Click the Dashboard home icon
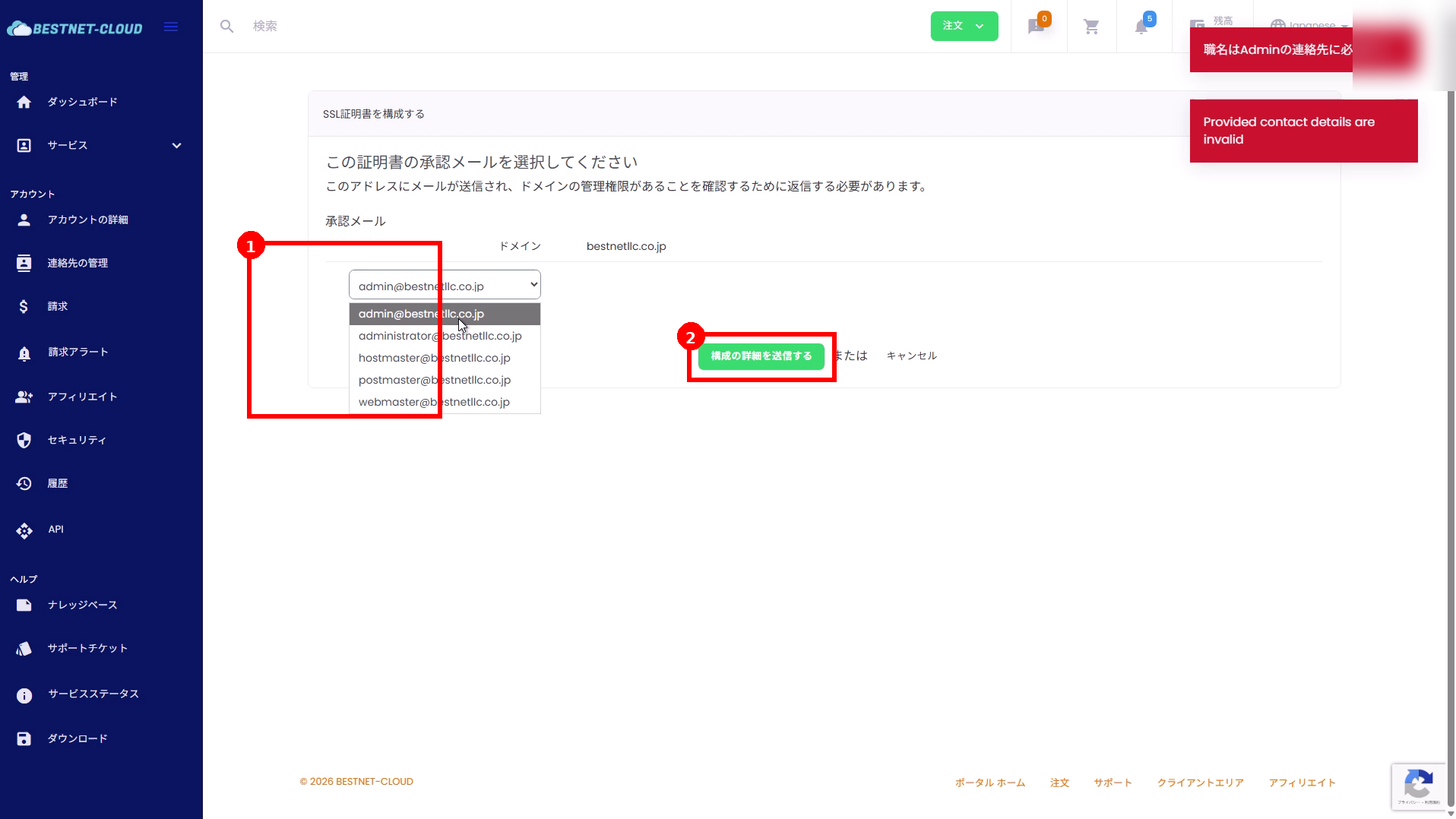 pos(24,103)
